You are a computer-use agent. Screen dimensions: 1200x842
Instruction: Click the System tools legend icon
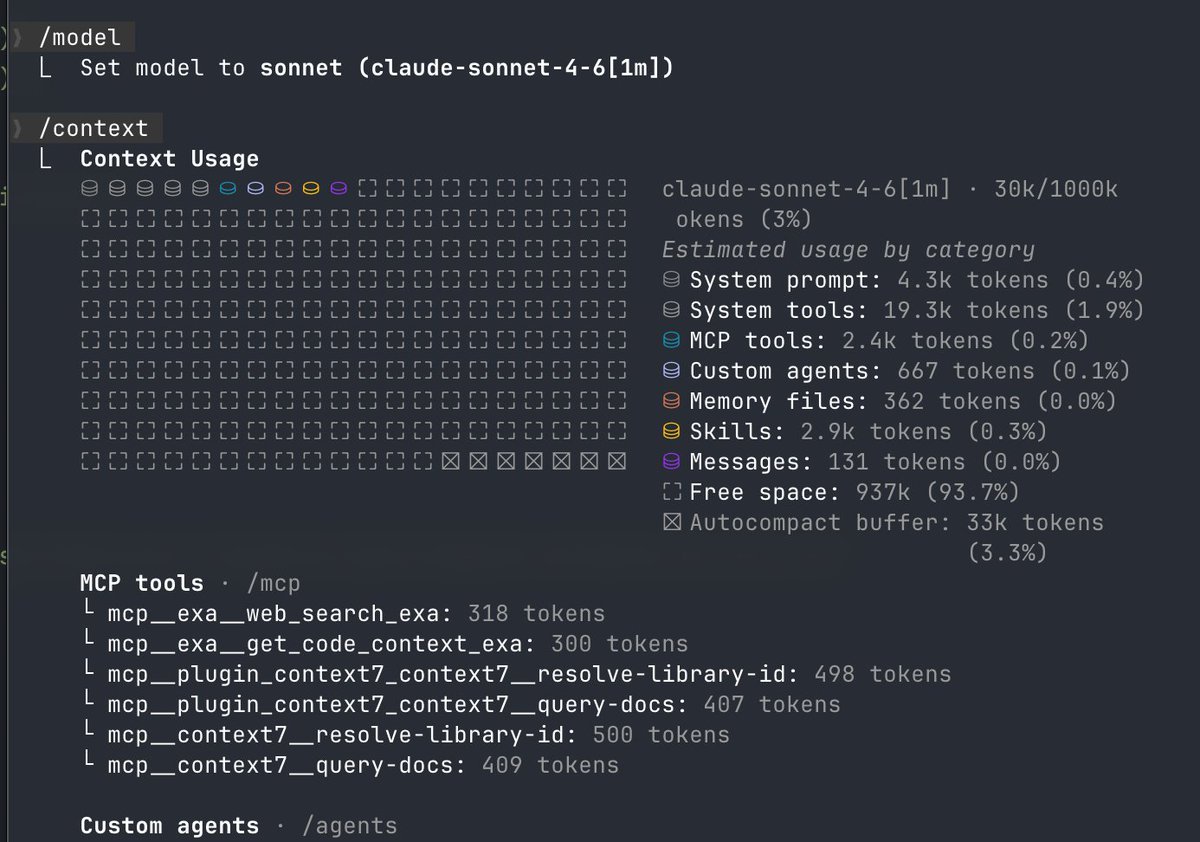coord(671,310)
